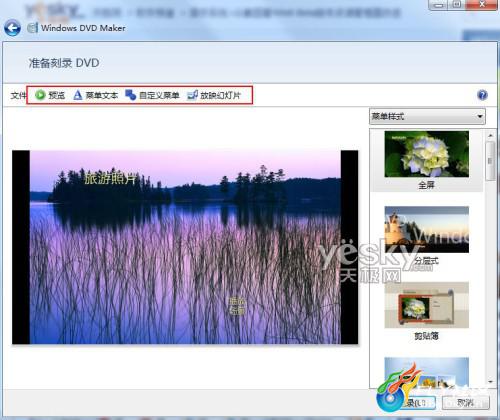
Task: Click the DVD menu preview image
Action: pyautogui.click(x=185, y=247)
